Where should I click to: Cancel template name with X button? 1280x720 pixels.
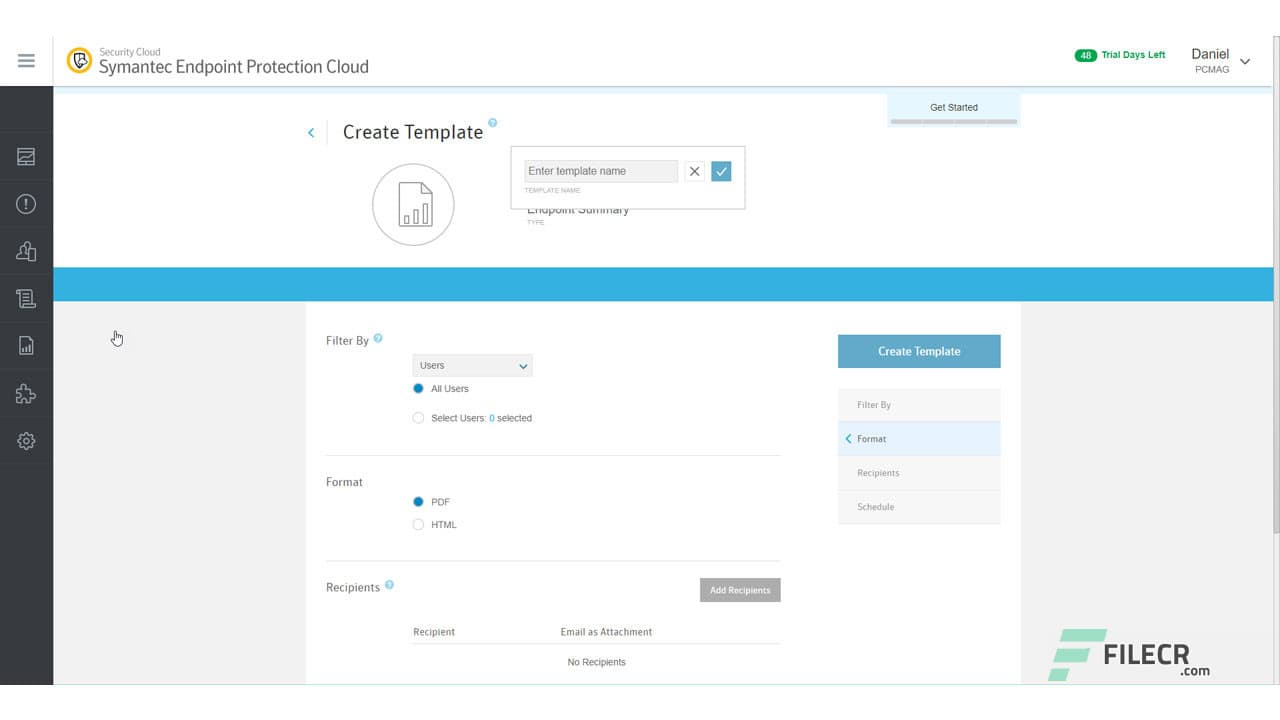pyautogui.click(x=694, y=171)
